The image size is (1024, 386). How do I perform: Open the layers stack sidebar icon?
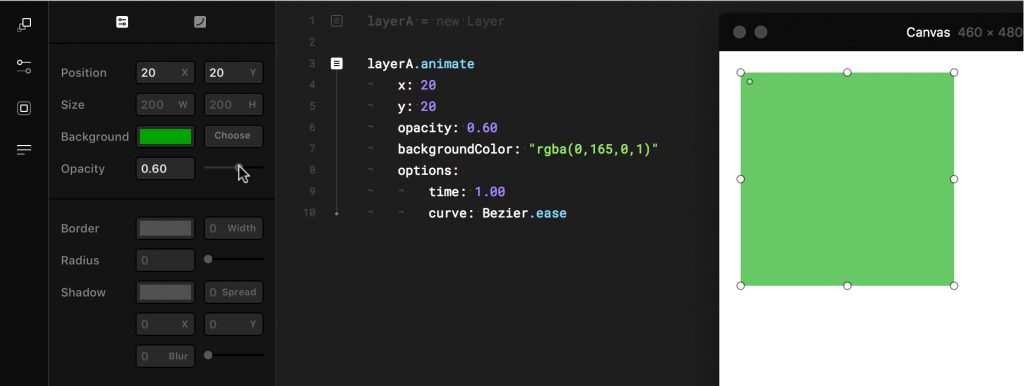click(x=24, y=25)
